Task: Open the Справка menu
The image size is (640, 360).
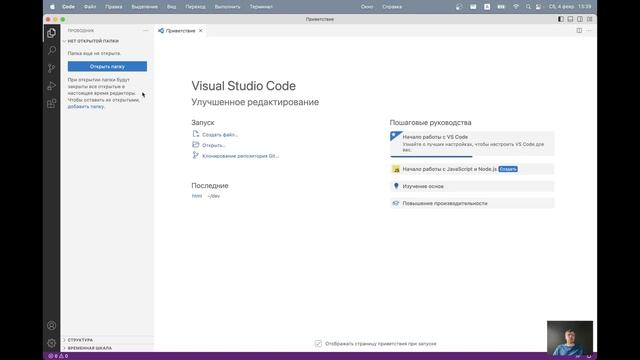Action: [392, 7]
